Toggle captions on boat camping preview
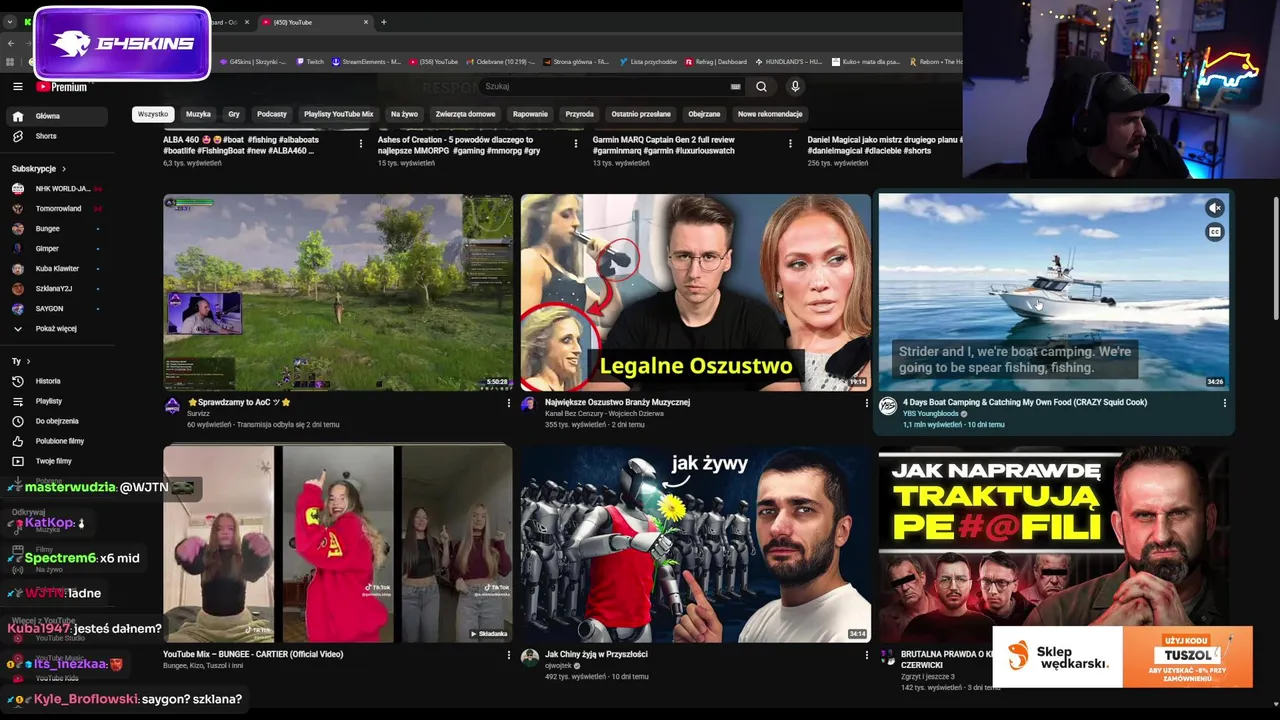The width and height of the screenshot is (1280, 720). click(x=1215, y=232)
